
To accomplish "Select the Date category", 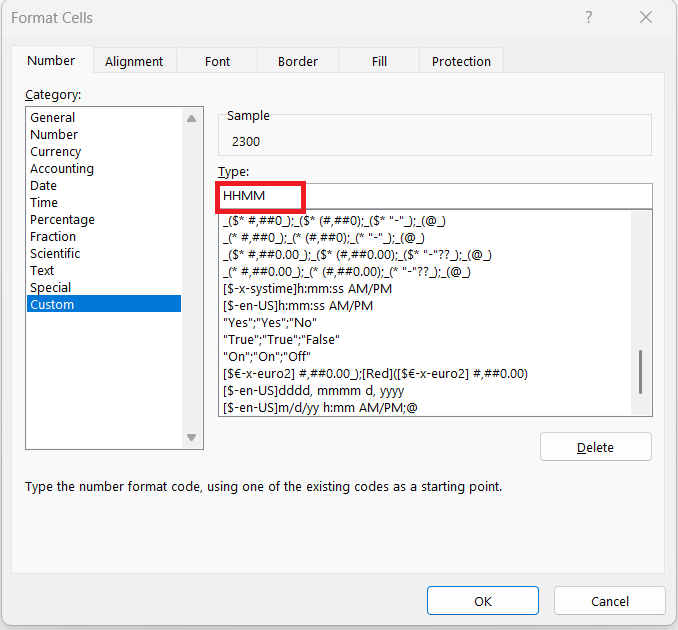I will [x=104, y=185].
